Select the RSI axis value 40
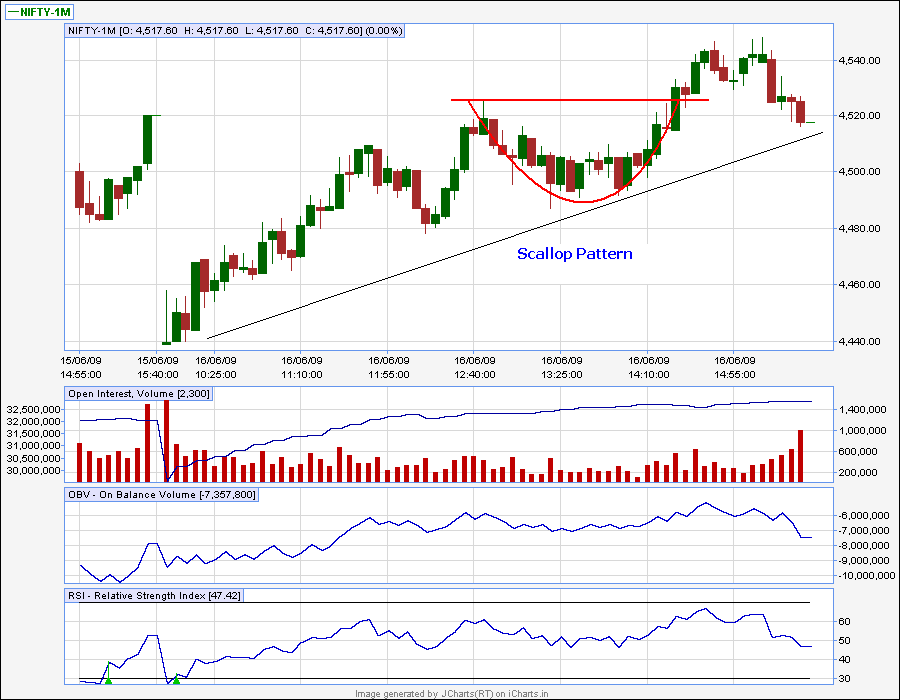Screen dimensions: 900x700 844,660
